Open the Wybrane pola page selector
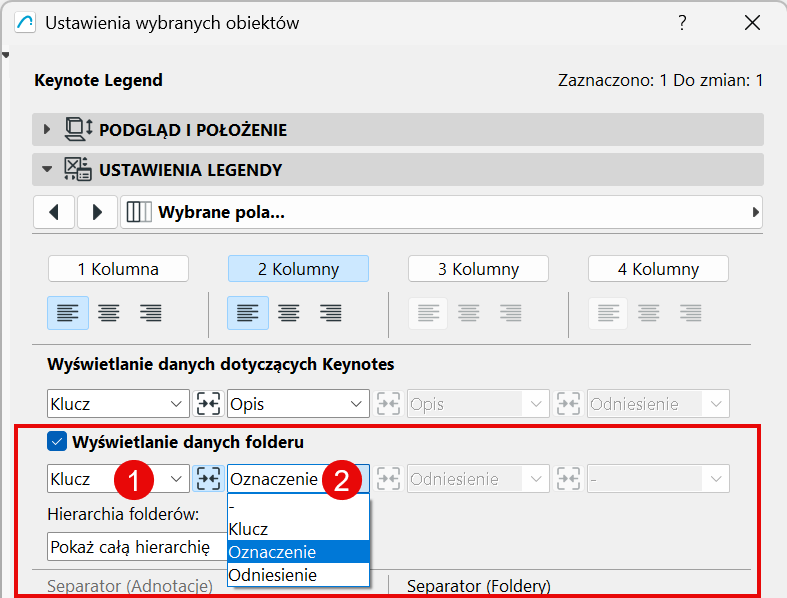The height and width of the screenshot is (598, 787). [442, 212]
